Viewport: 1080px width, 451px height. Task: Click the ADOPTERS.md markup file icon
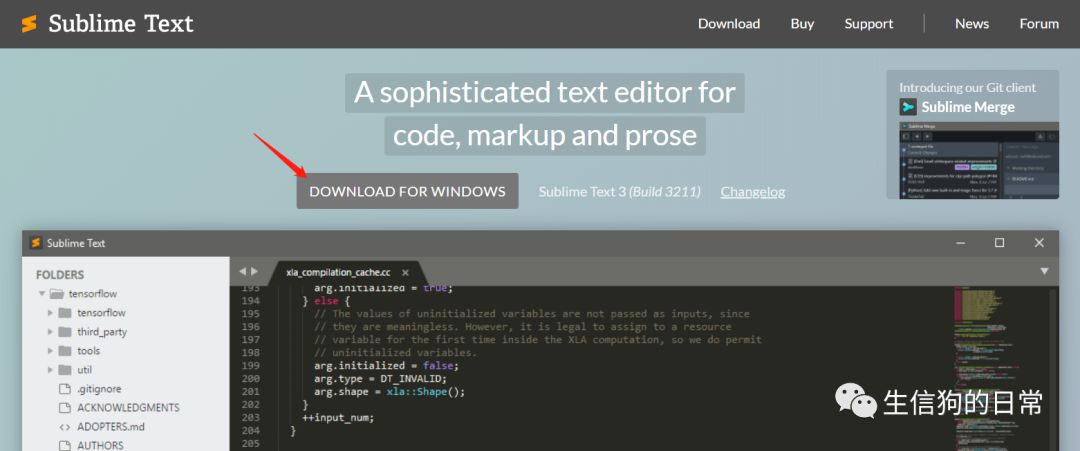65,427
